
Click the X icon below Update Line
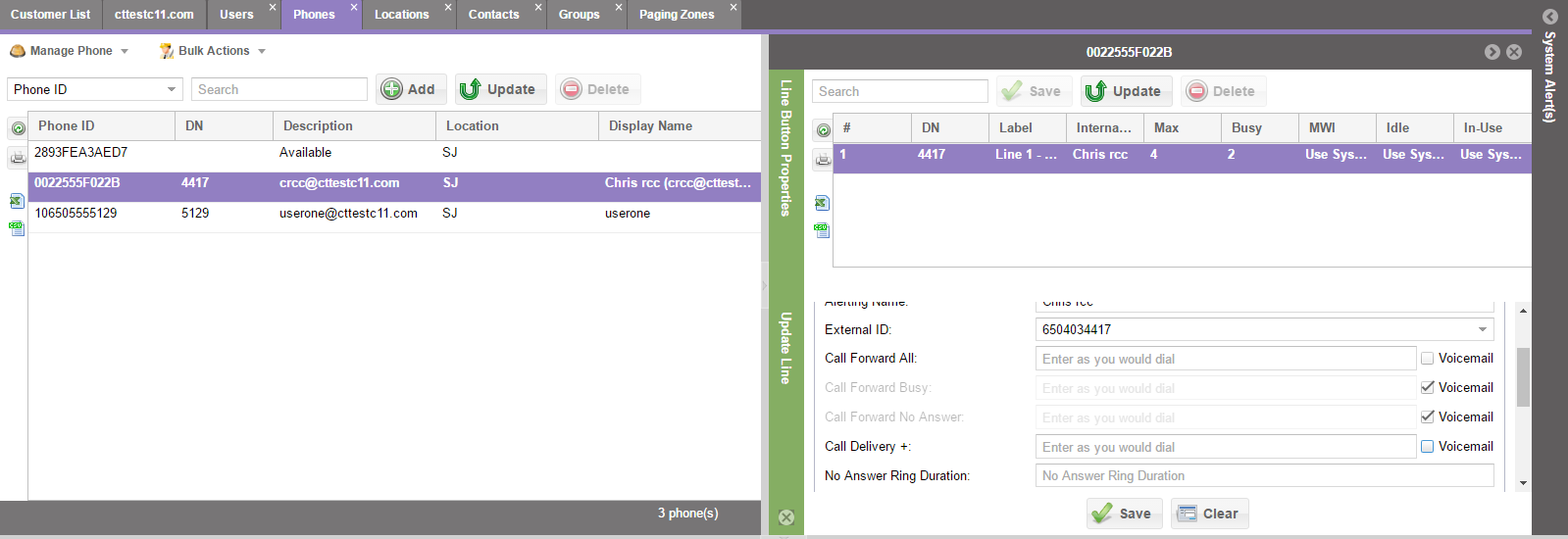[x=786, y=517]
